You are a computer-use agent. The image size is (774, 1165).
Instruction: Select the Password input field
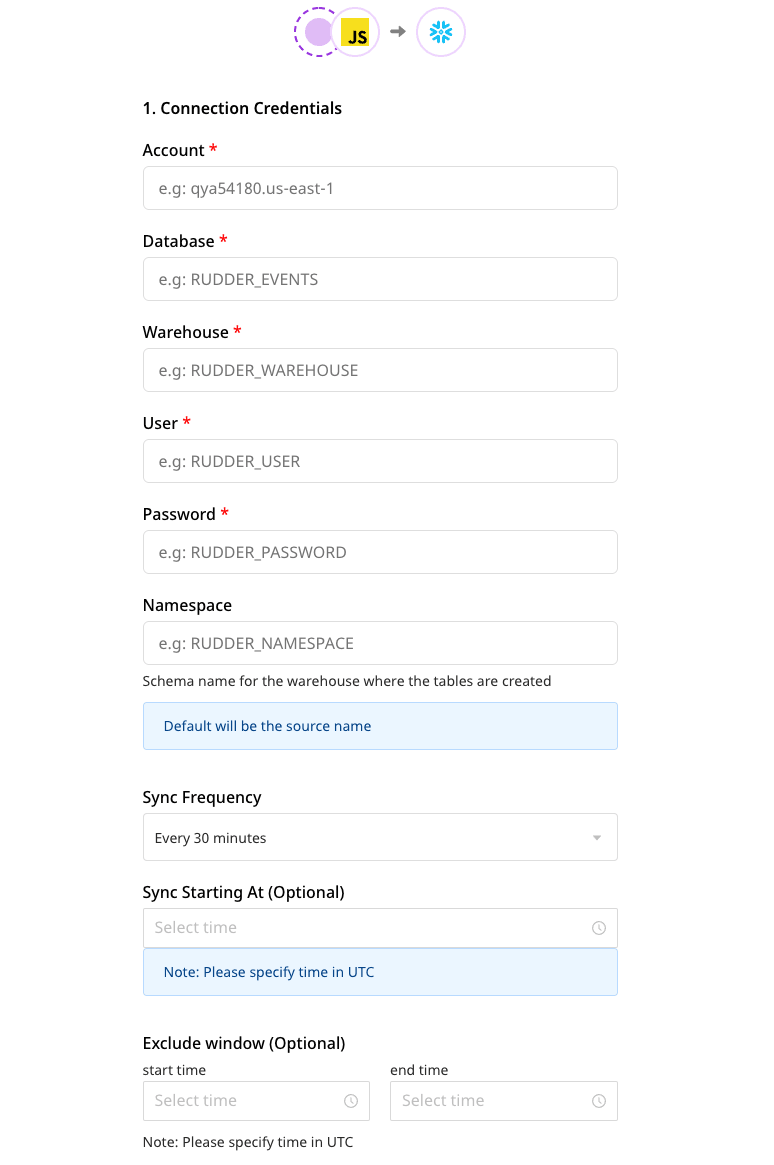380,552
